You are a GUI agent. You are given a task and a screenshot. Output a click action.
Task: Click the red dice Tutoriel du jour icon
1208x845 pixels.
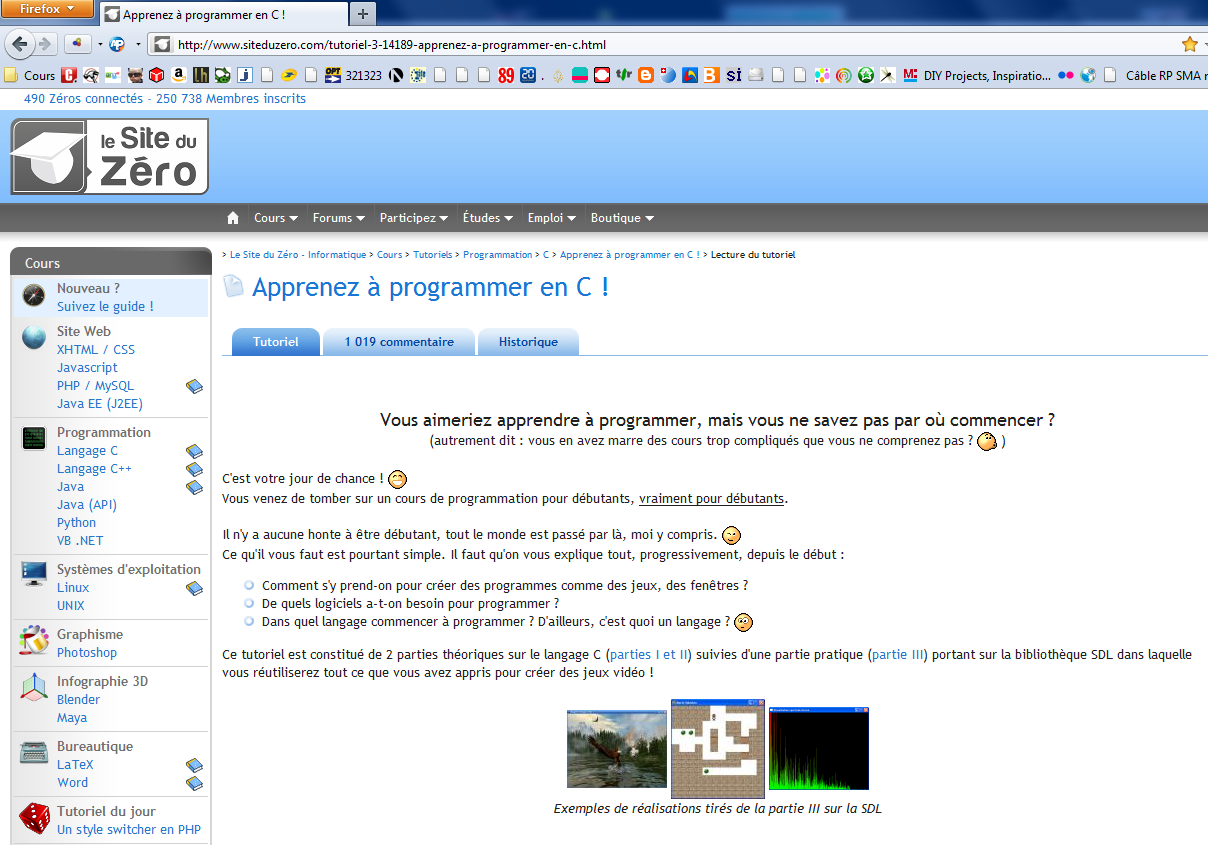[34, 819]
